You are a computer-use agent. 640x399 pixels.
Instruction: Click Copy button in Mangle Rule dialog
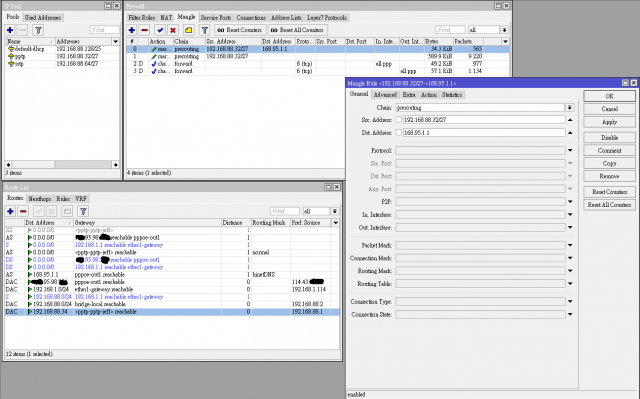pyautogui.click(x=609, y=163)
